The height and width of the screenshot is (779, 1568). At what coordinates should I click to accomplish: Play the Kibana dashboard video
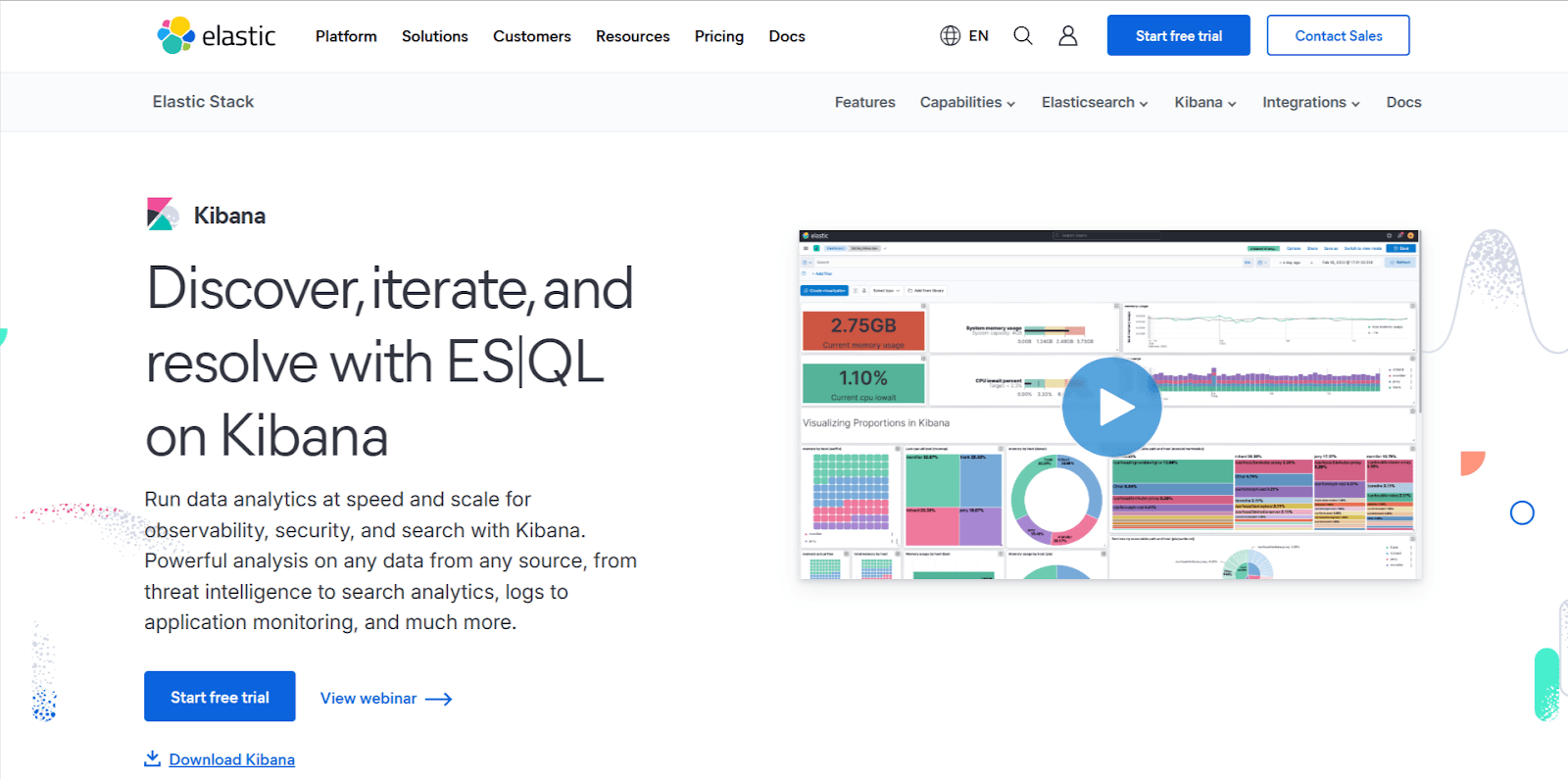click(x=1111, y=407)
